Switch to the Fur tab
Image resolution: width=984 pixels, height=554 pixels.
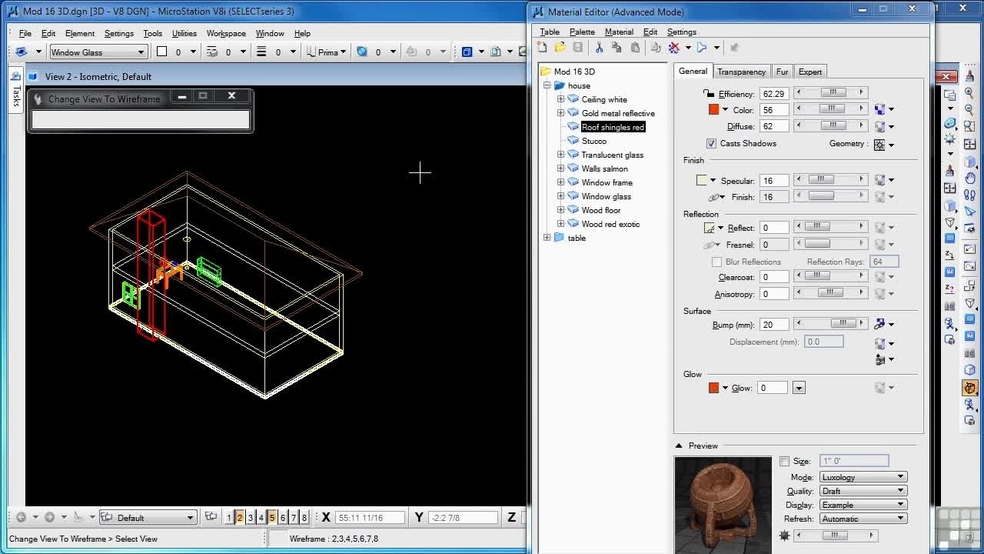781,72
